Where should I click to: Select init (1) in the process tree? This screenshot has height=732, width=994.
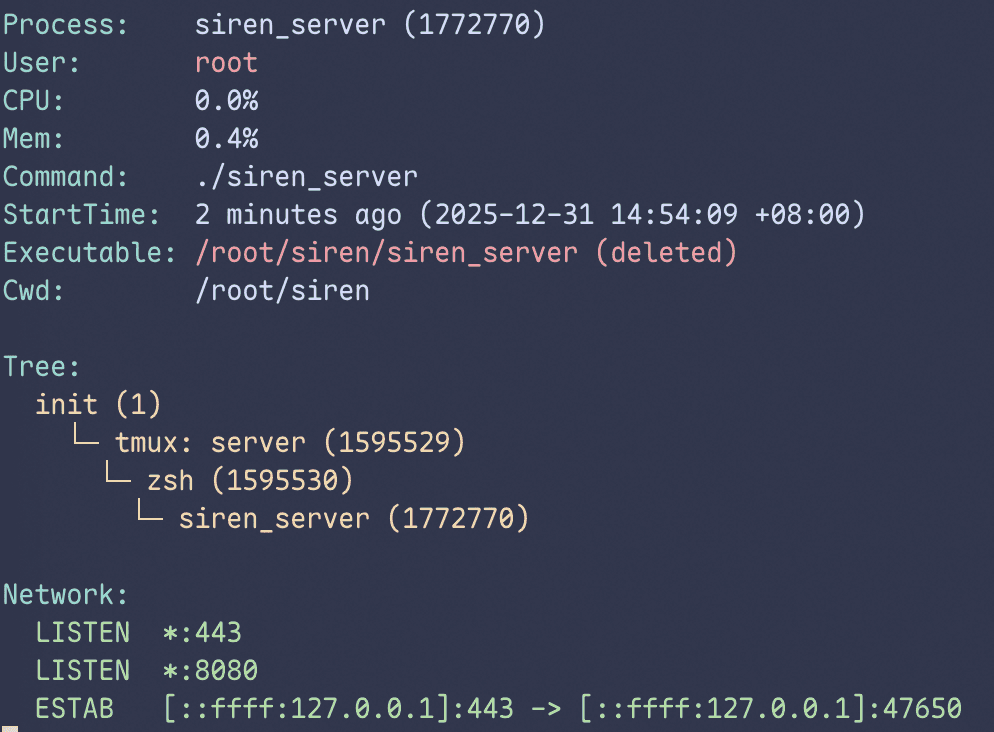[98, 404]
